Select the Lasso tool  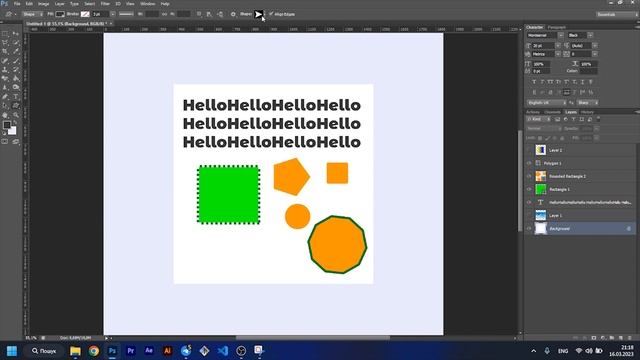point(5,42)
